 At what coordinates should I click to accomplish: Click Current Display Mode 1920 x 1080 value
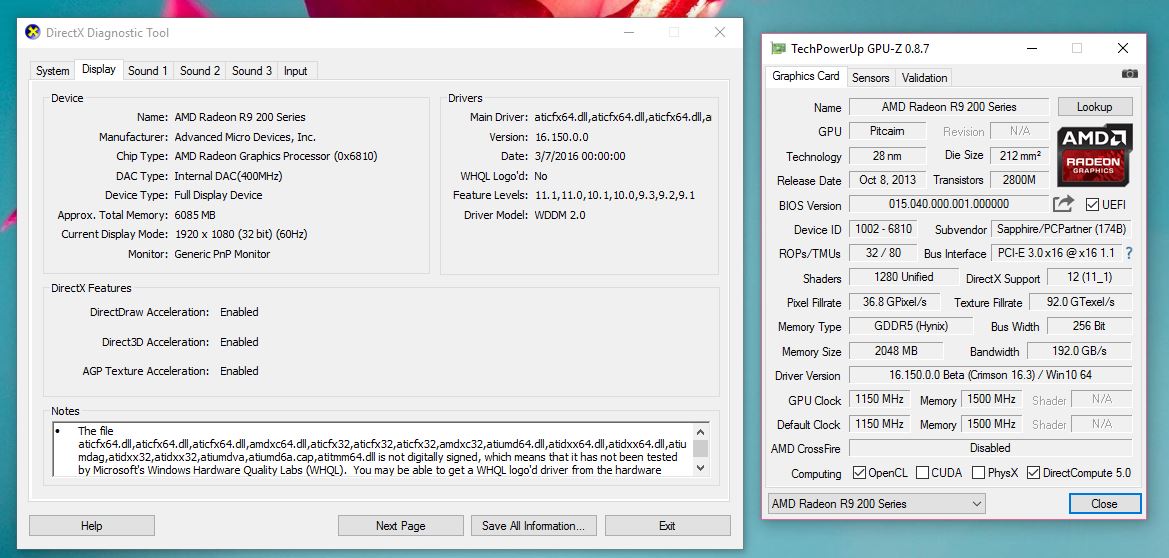tap(241, 234)
